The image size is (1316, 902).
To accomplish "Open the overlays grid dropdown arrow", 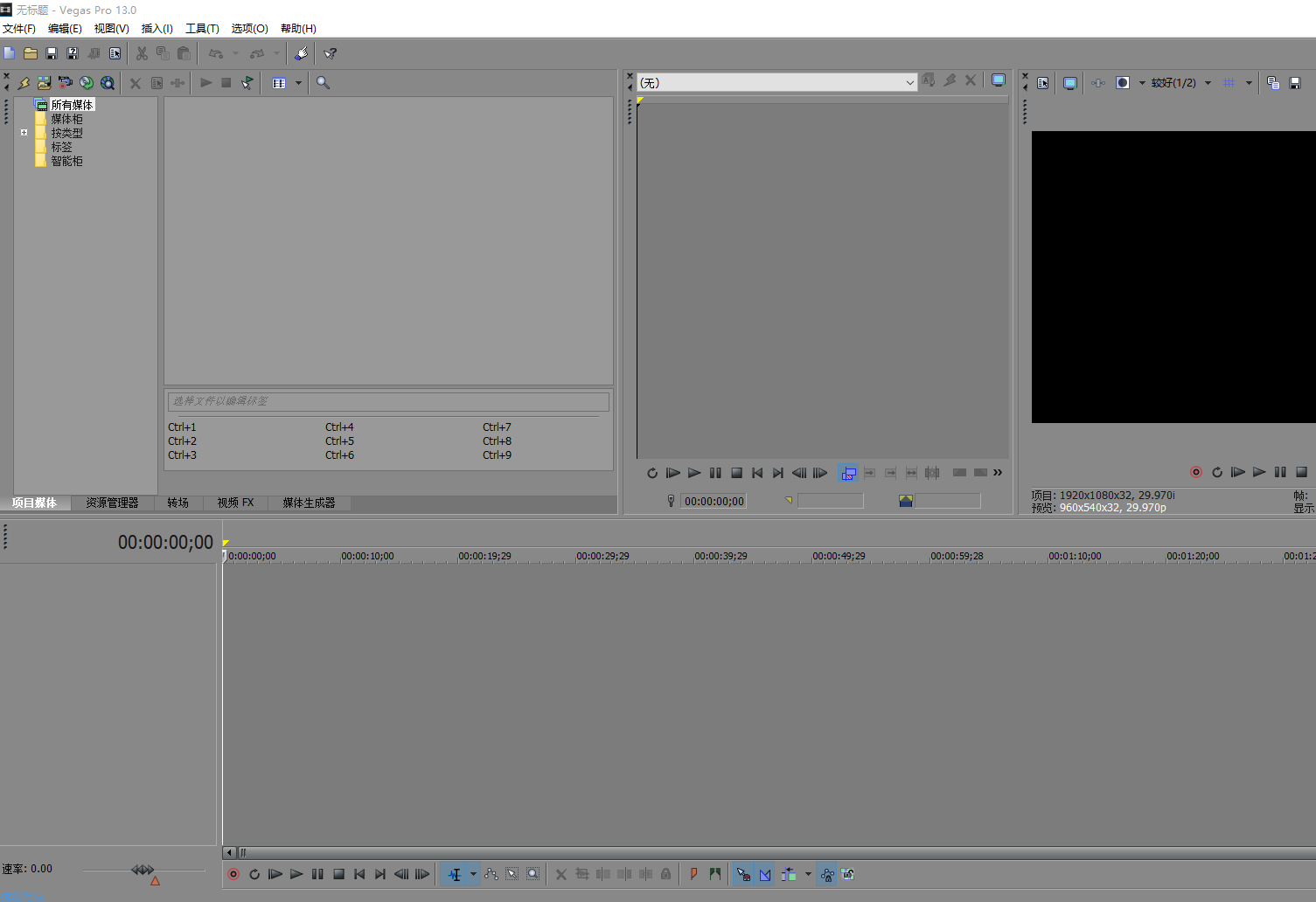I will pyautogui.click(x=1249, y=83).
